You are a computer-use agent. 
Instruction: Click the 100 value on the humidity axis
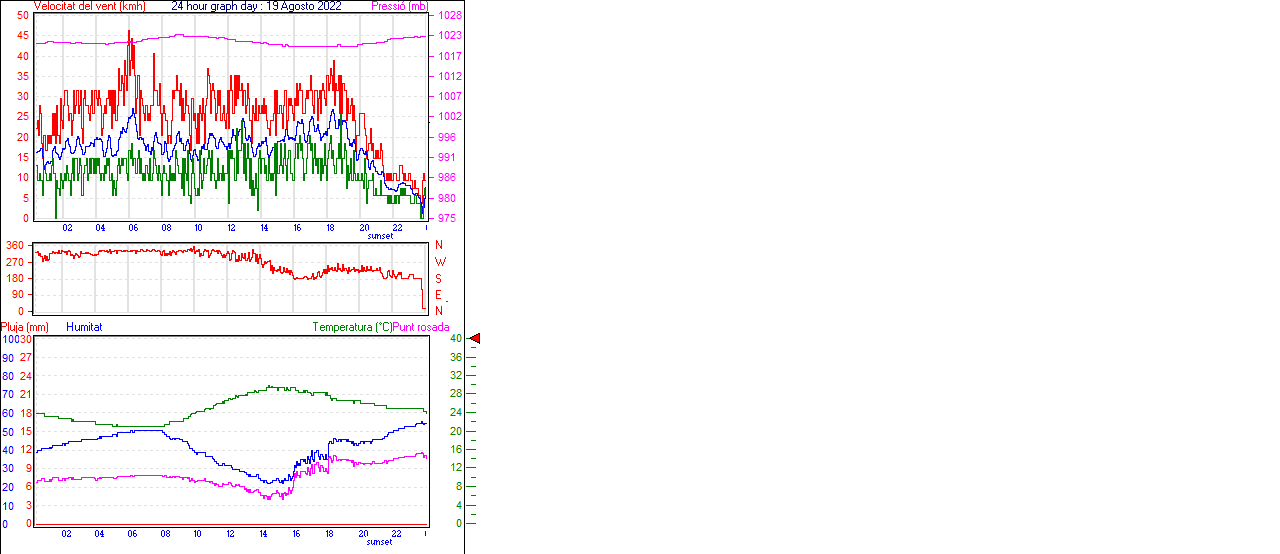coord(9,339)
